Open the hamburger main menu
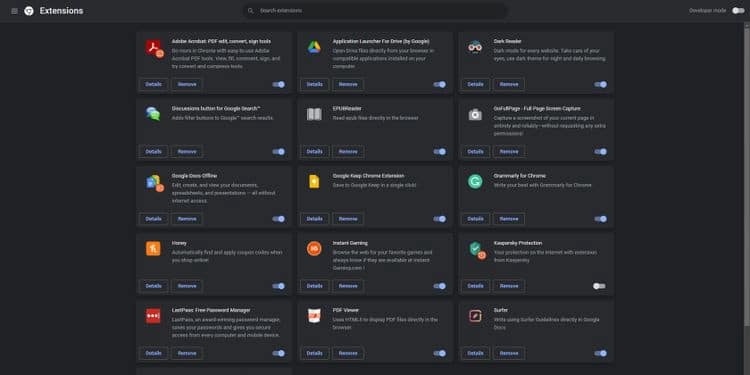Screen dimensions: 750x375 coord(14,11)
